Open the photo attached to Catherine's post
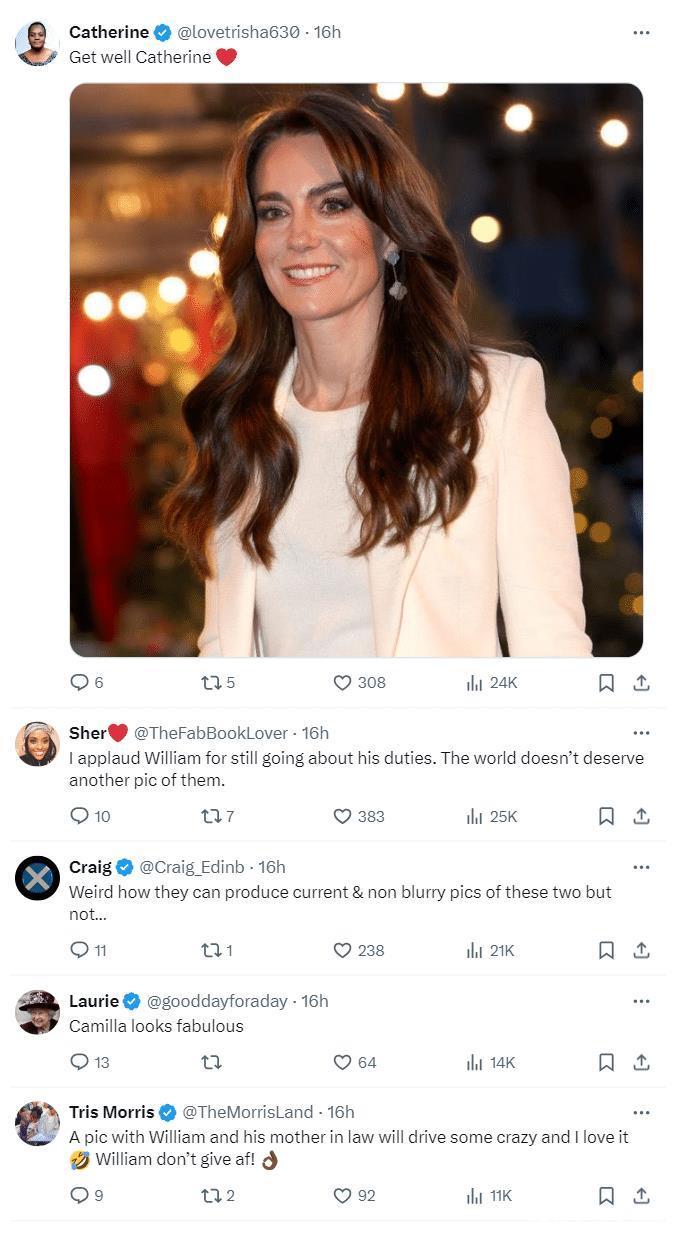The height and width of the screenshot is (1235, 676). point(356,370)
